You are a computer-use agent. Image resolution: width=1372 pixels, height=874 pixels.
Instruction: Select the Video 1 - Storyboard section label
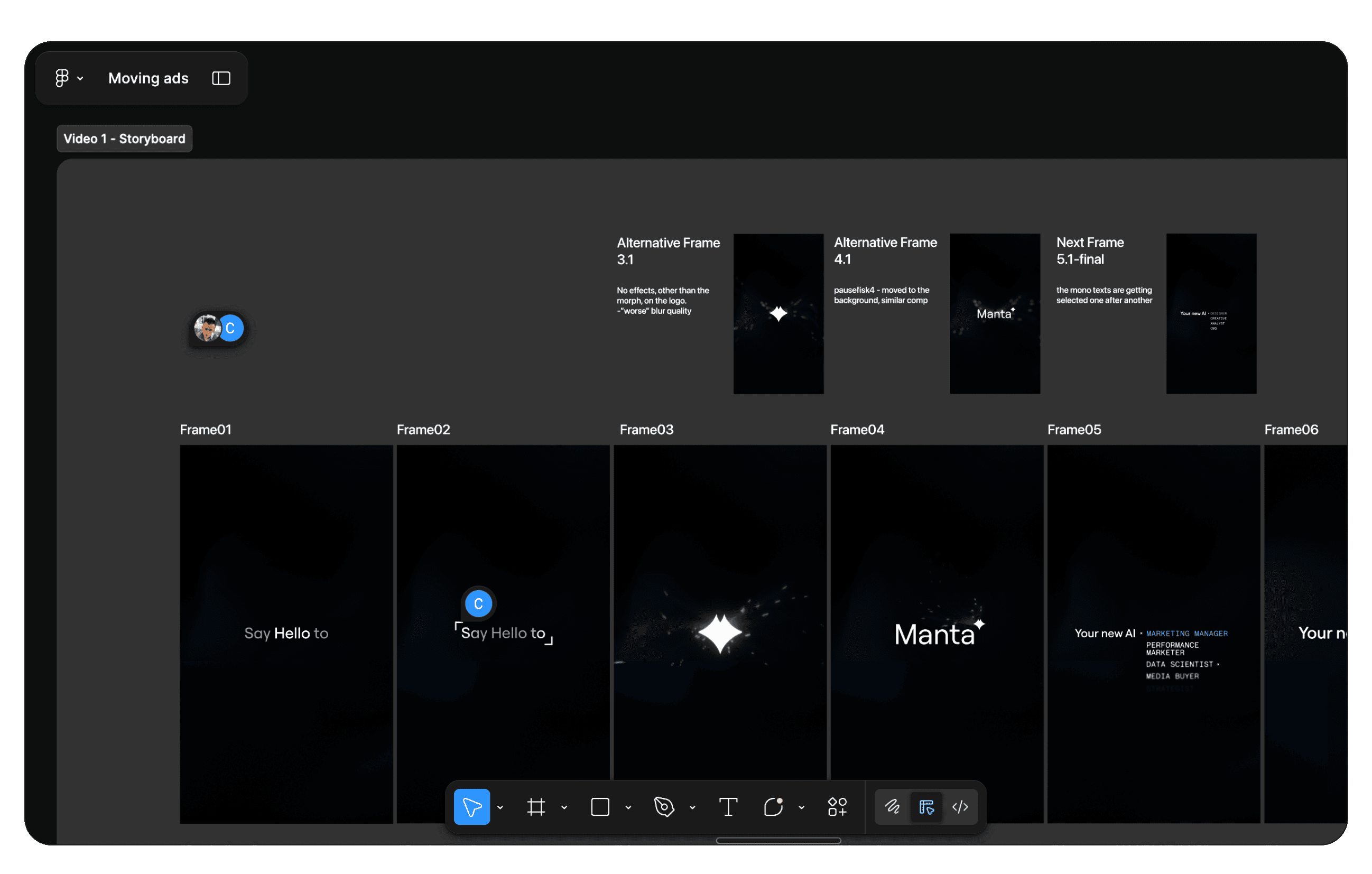point(124,138)
